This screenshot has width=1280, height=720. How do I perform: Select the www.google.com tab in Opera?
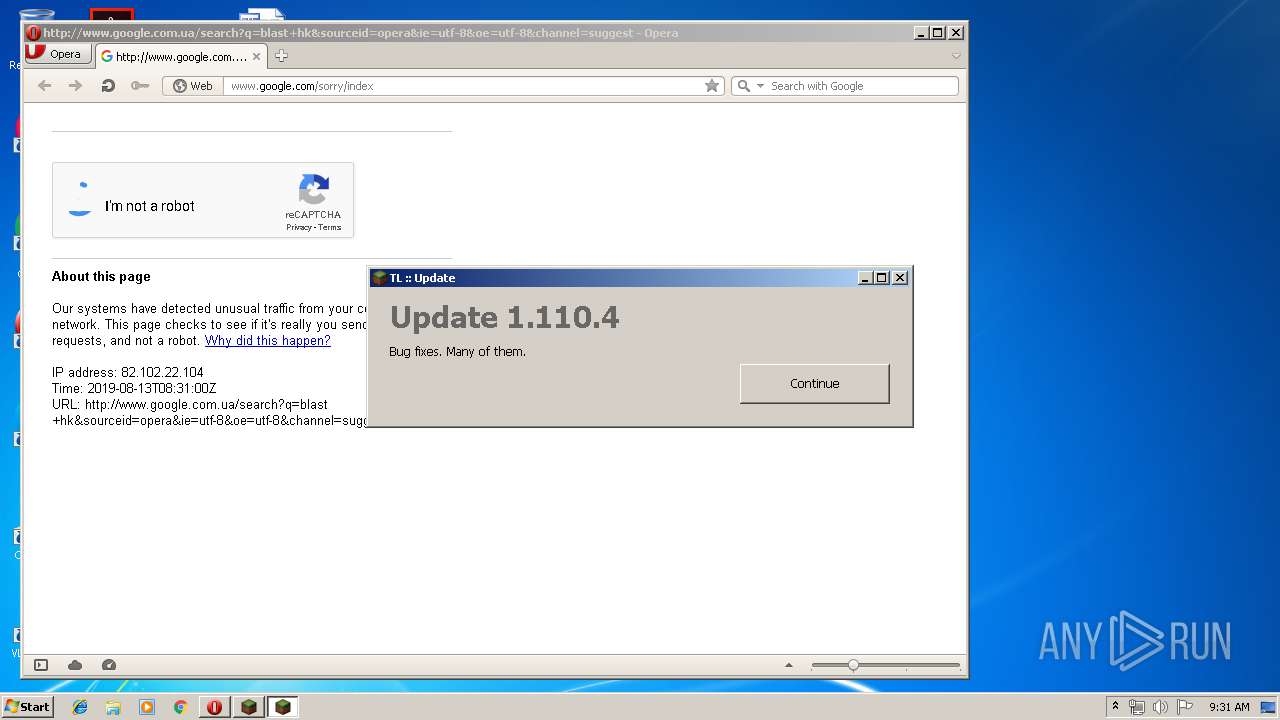coord(181,57)
